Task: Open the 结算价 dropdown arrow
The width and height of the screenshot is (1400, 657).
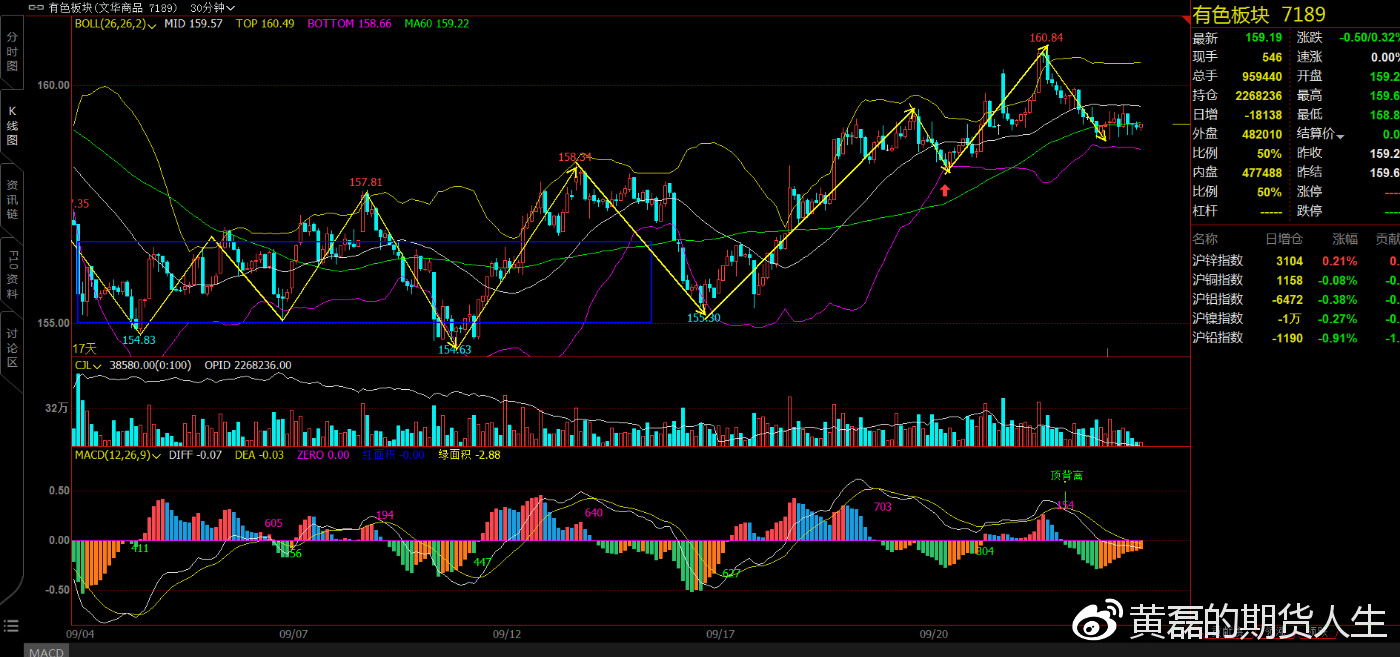Action: coord(1340,135)
